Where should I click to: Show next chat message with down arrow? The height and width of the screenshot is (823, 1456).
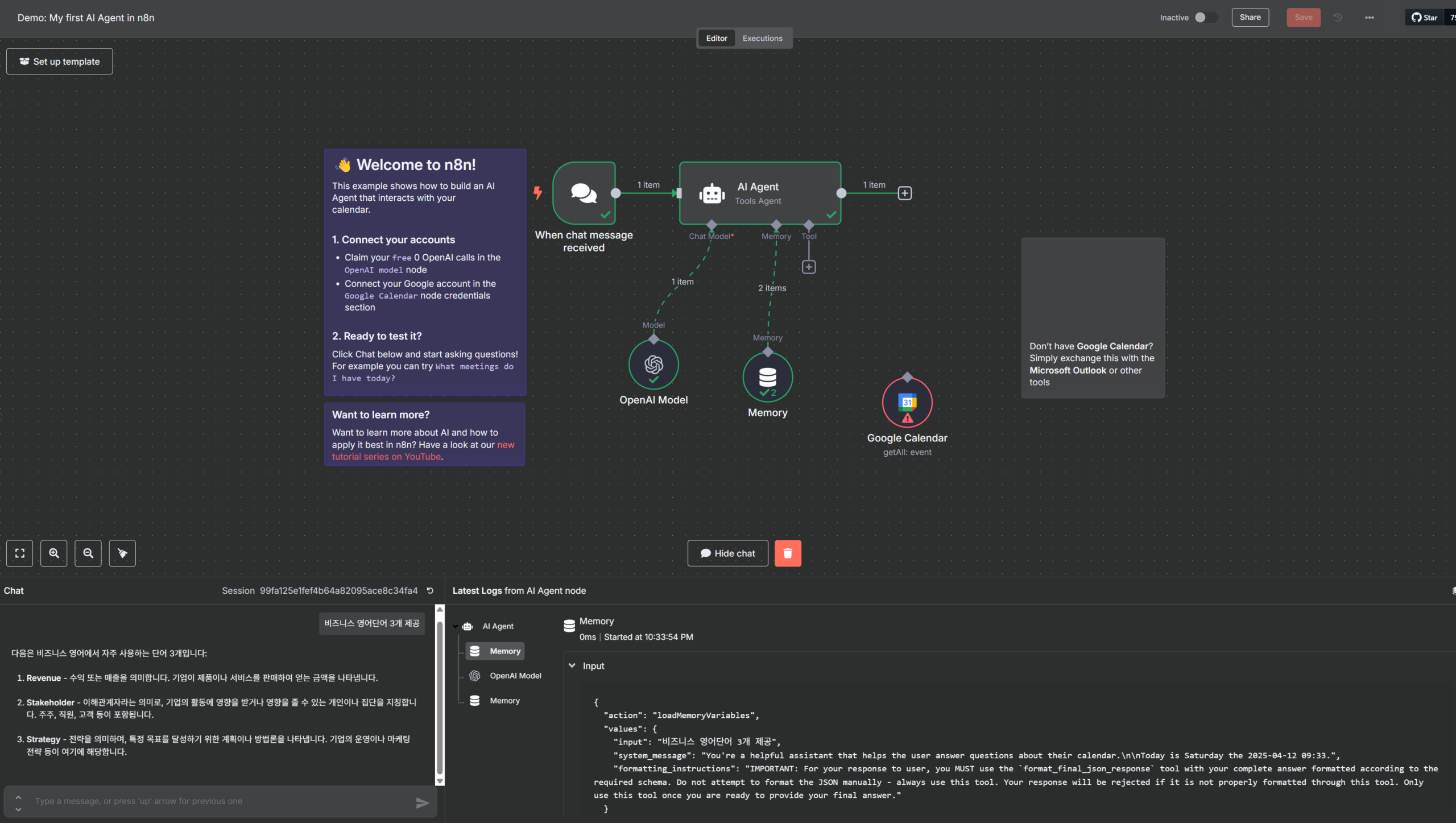click(18, 809)
